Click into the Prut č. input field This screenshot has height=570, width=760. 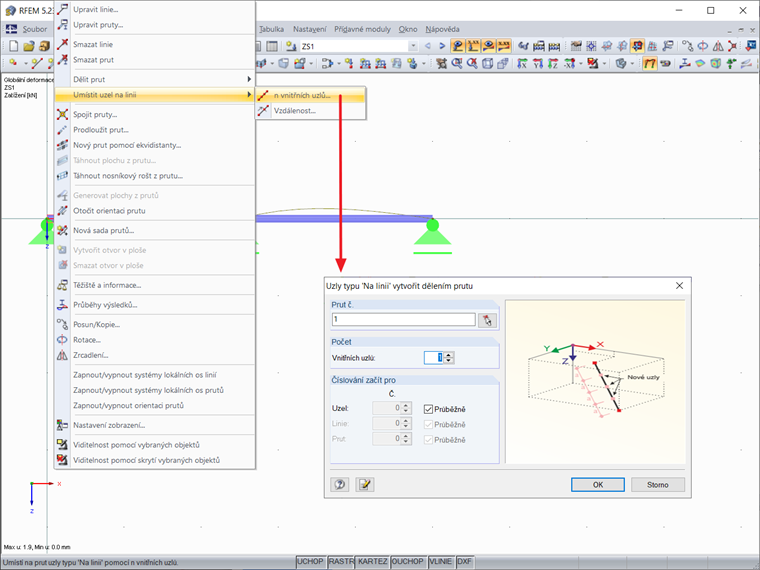point(404,319)
